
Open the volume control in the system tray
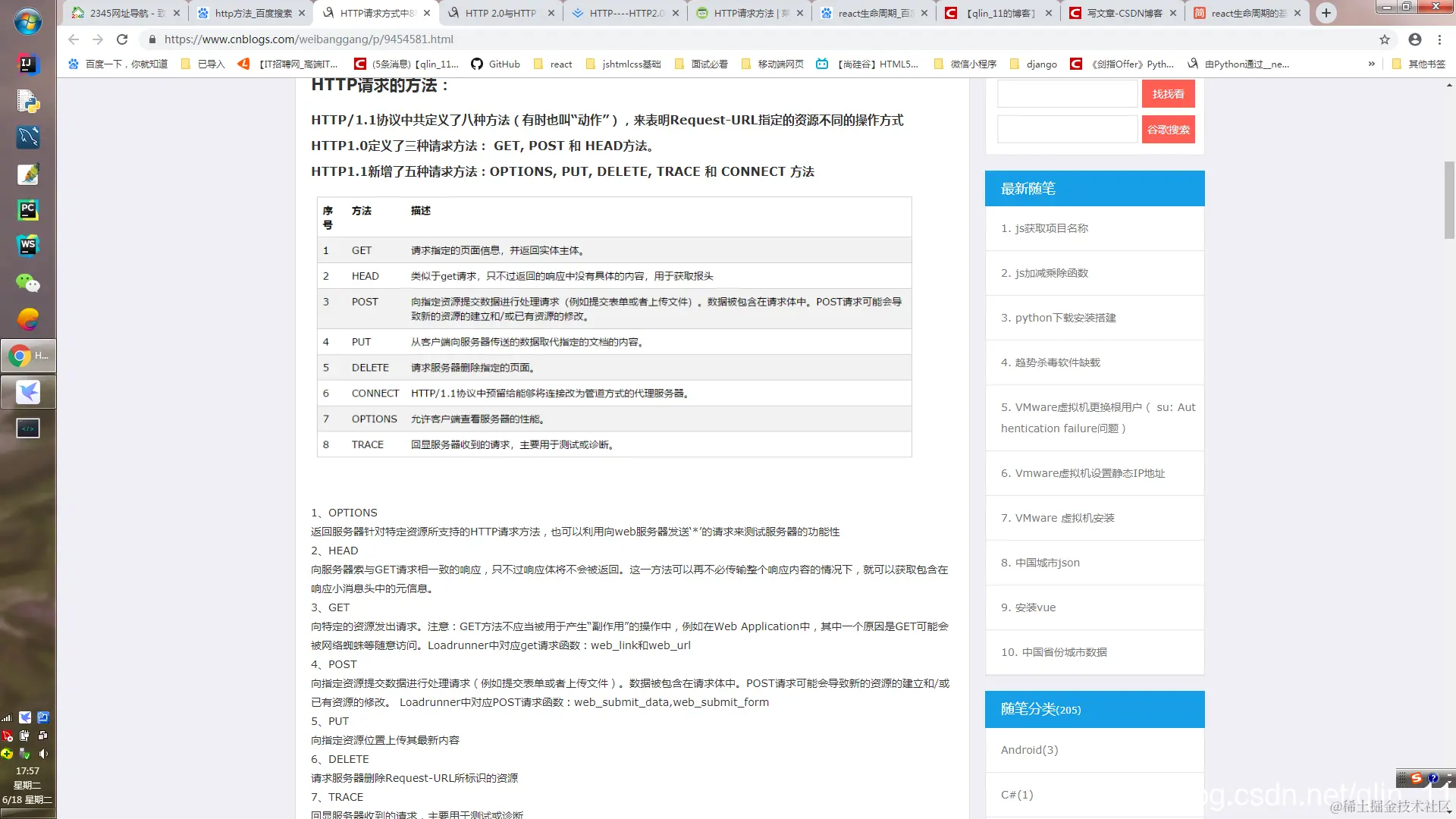click(x=43, y=754)
